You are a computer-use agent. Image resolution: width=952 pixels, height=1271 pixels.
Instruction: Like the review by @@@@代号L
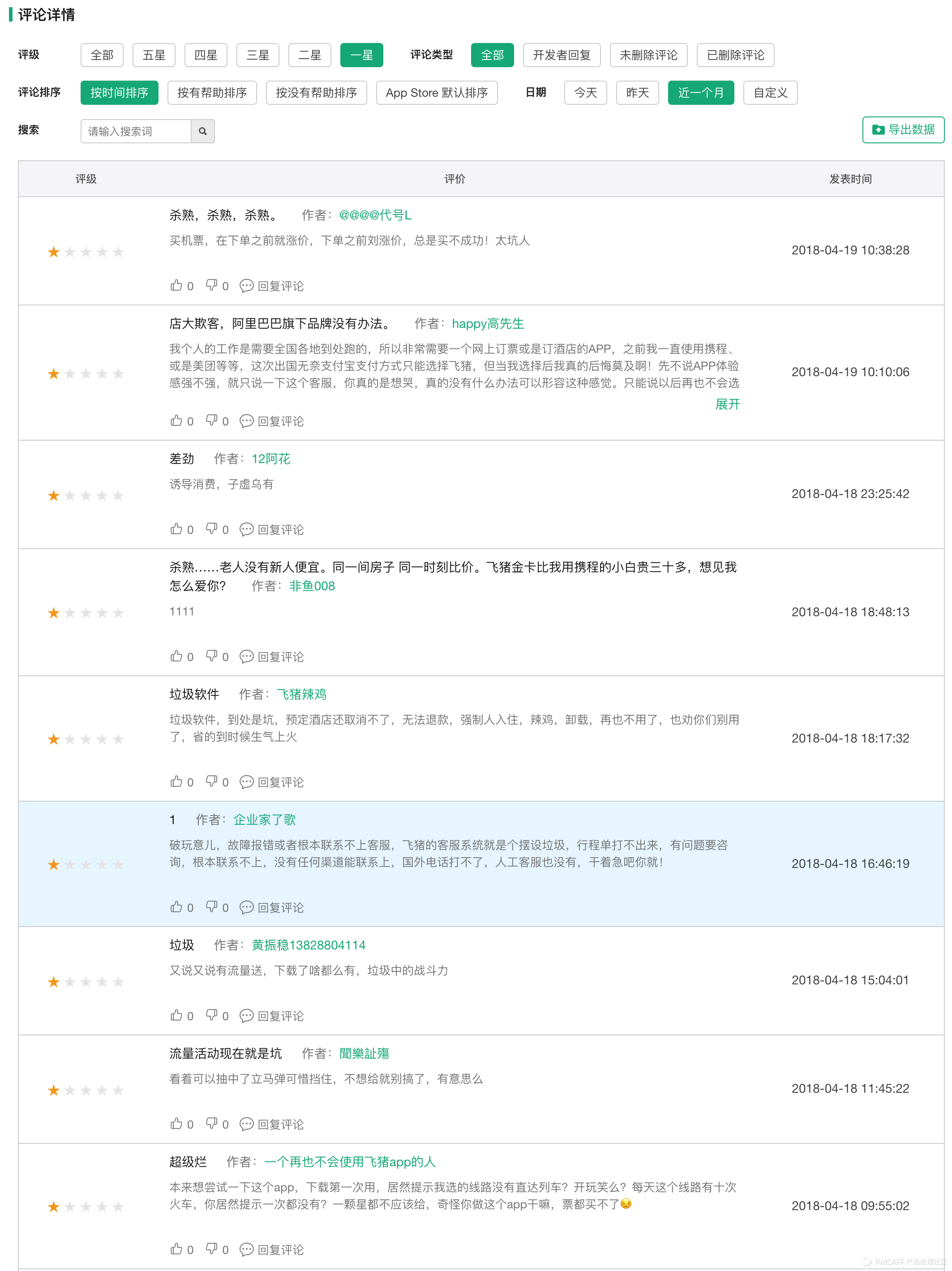point(176,286)
